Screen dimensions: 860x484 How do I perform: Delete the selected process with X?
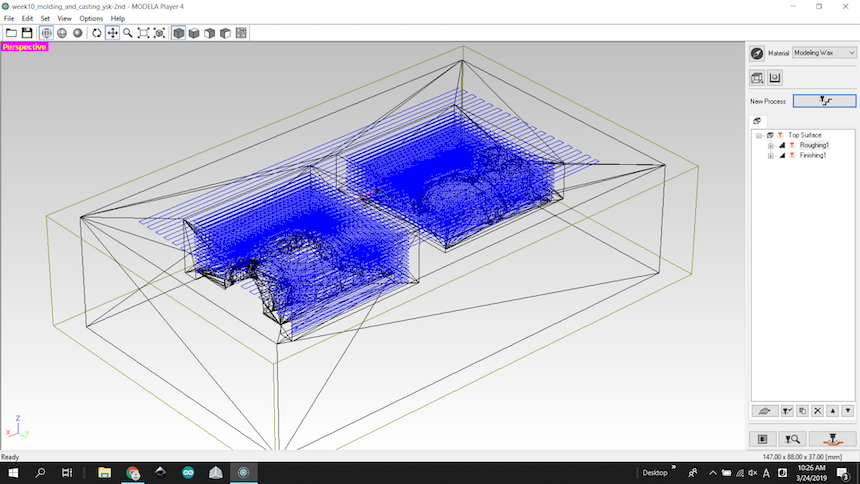tap(817, 410)
